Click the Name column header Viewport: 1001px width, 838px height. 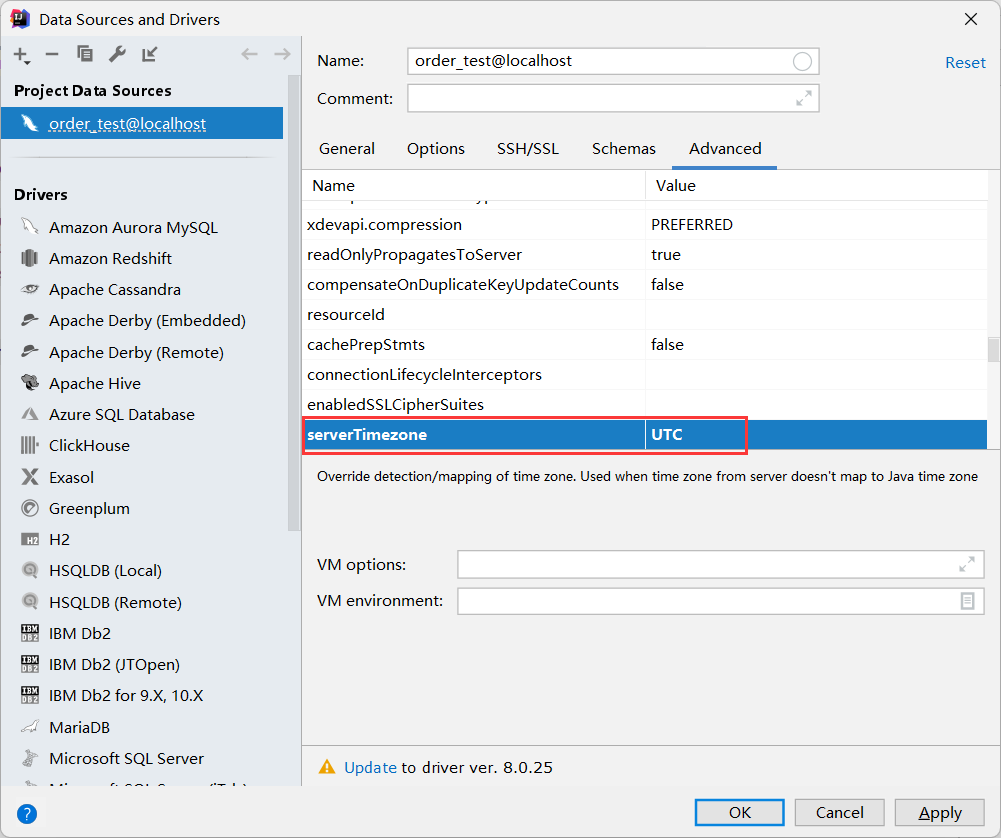(x=474, y=186)
